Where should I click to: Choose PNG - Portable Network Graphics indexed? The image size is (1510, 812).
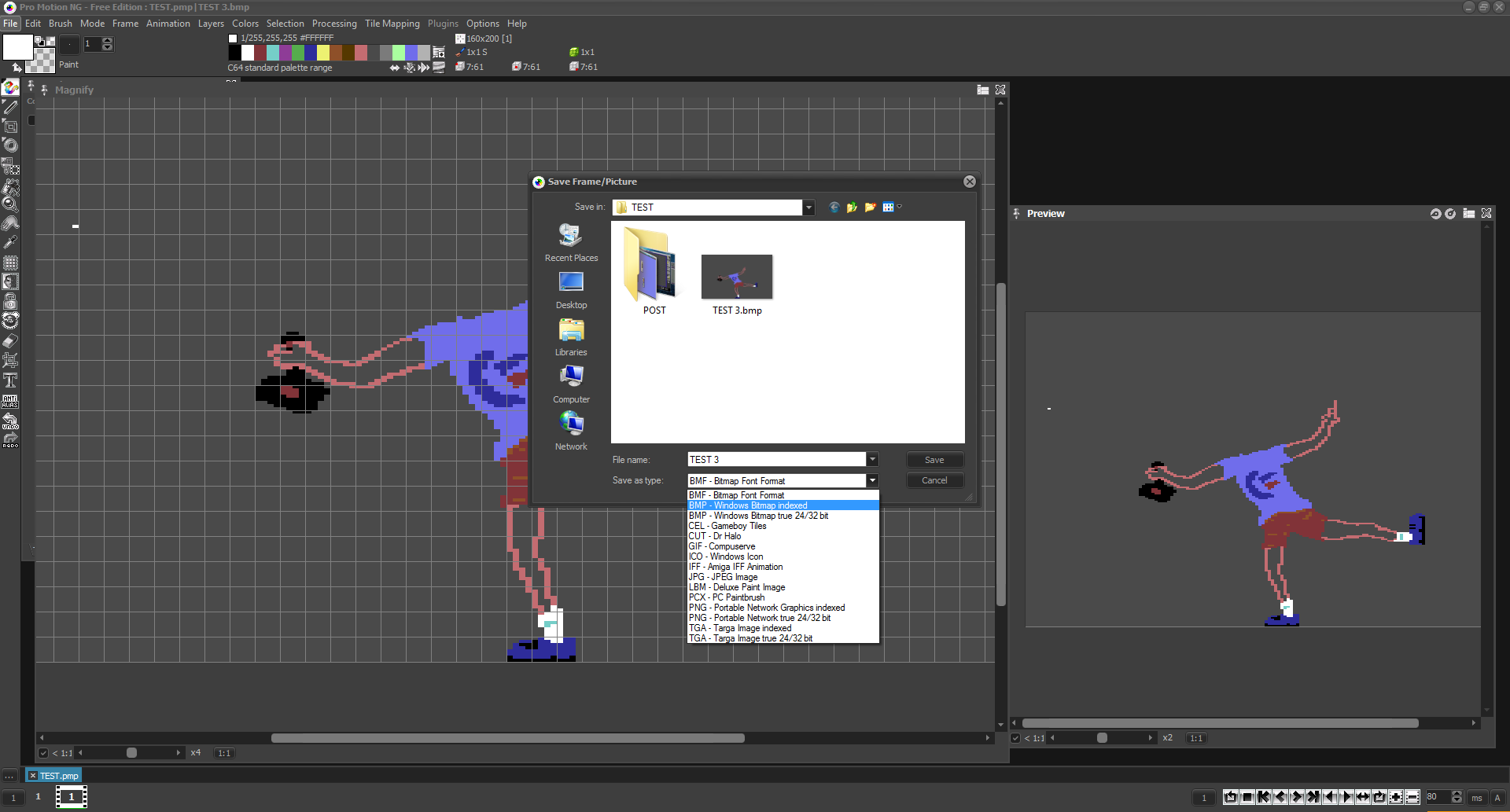click(783, 608)
